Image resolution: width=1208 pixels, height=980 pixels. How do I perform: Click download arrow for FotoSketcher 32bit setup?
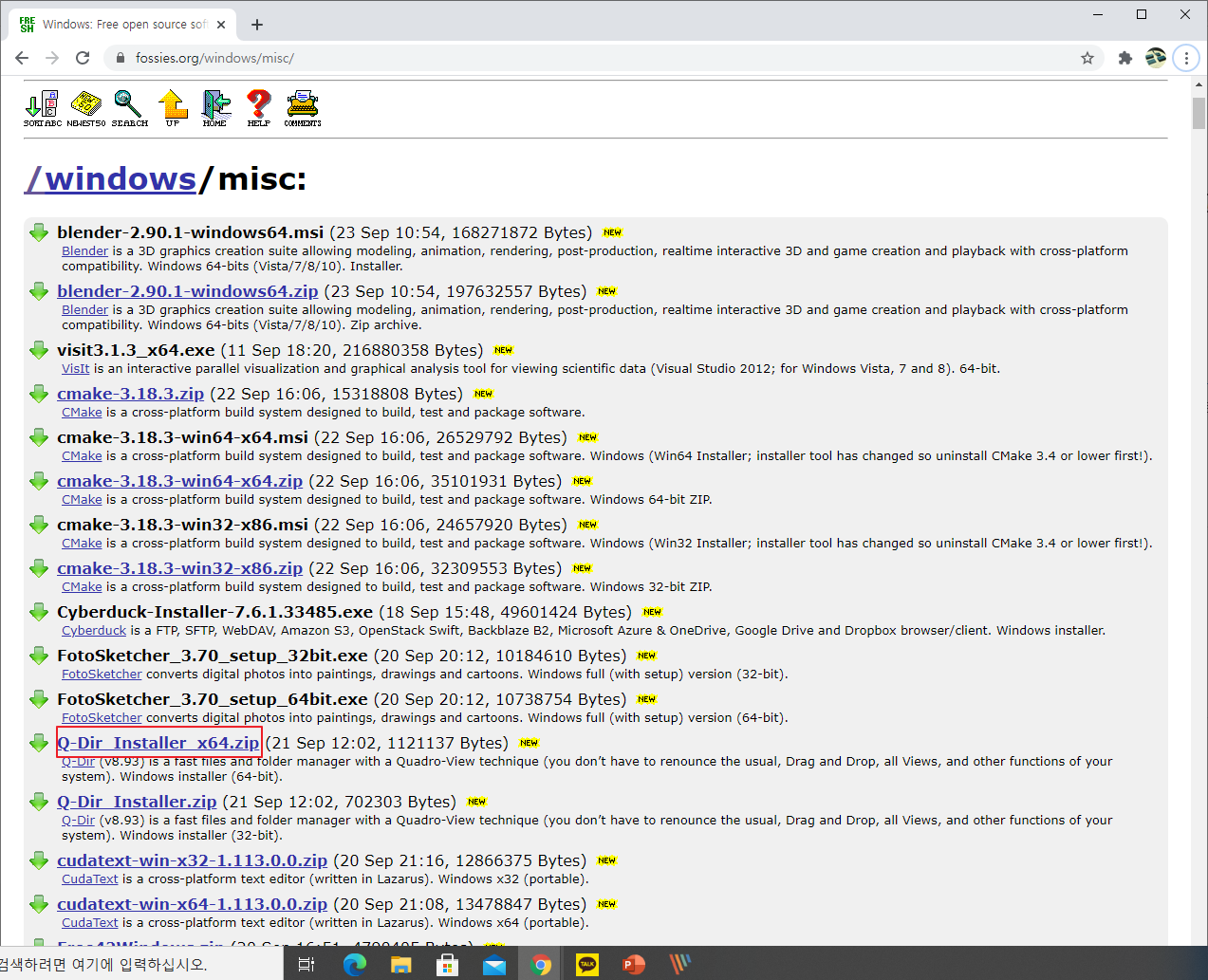tap(39, 656)
